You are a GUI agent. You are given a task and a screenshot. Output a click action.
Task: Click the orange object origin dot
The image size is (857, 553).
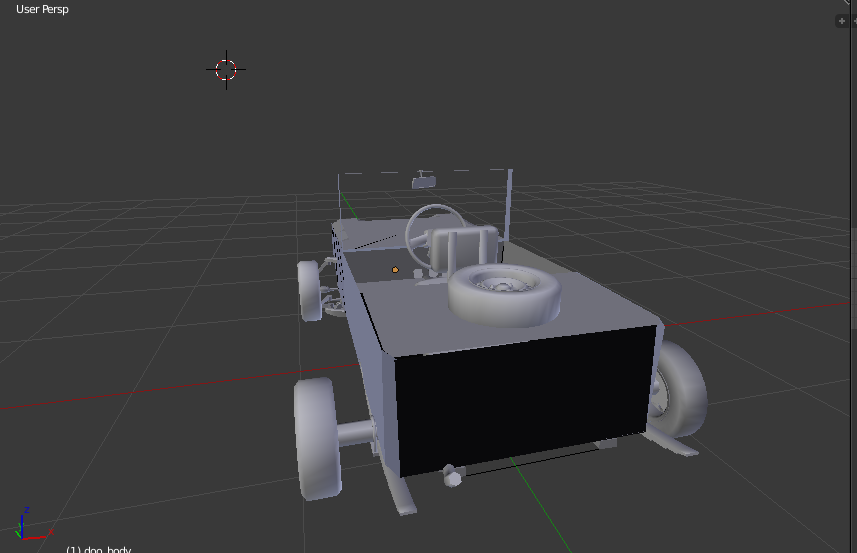coord(395,269)
